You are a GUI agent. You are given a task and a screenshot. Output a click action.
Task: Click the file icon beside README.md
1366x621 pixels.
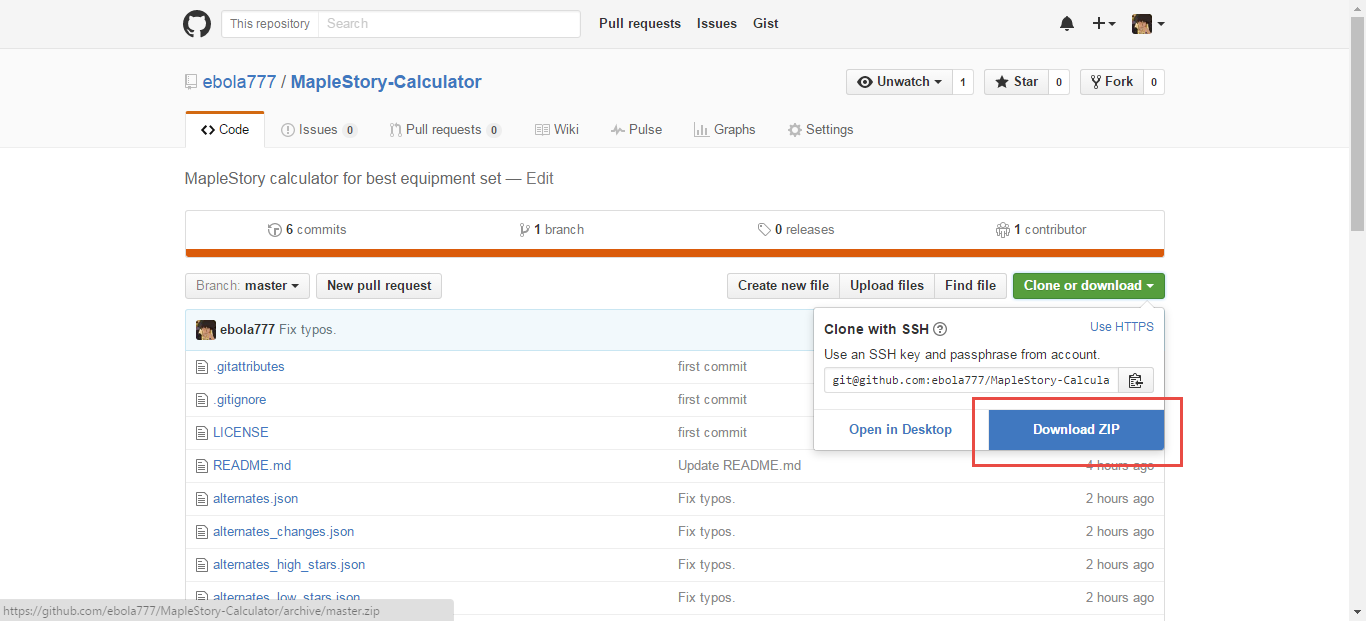click(x=201, y=466)
